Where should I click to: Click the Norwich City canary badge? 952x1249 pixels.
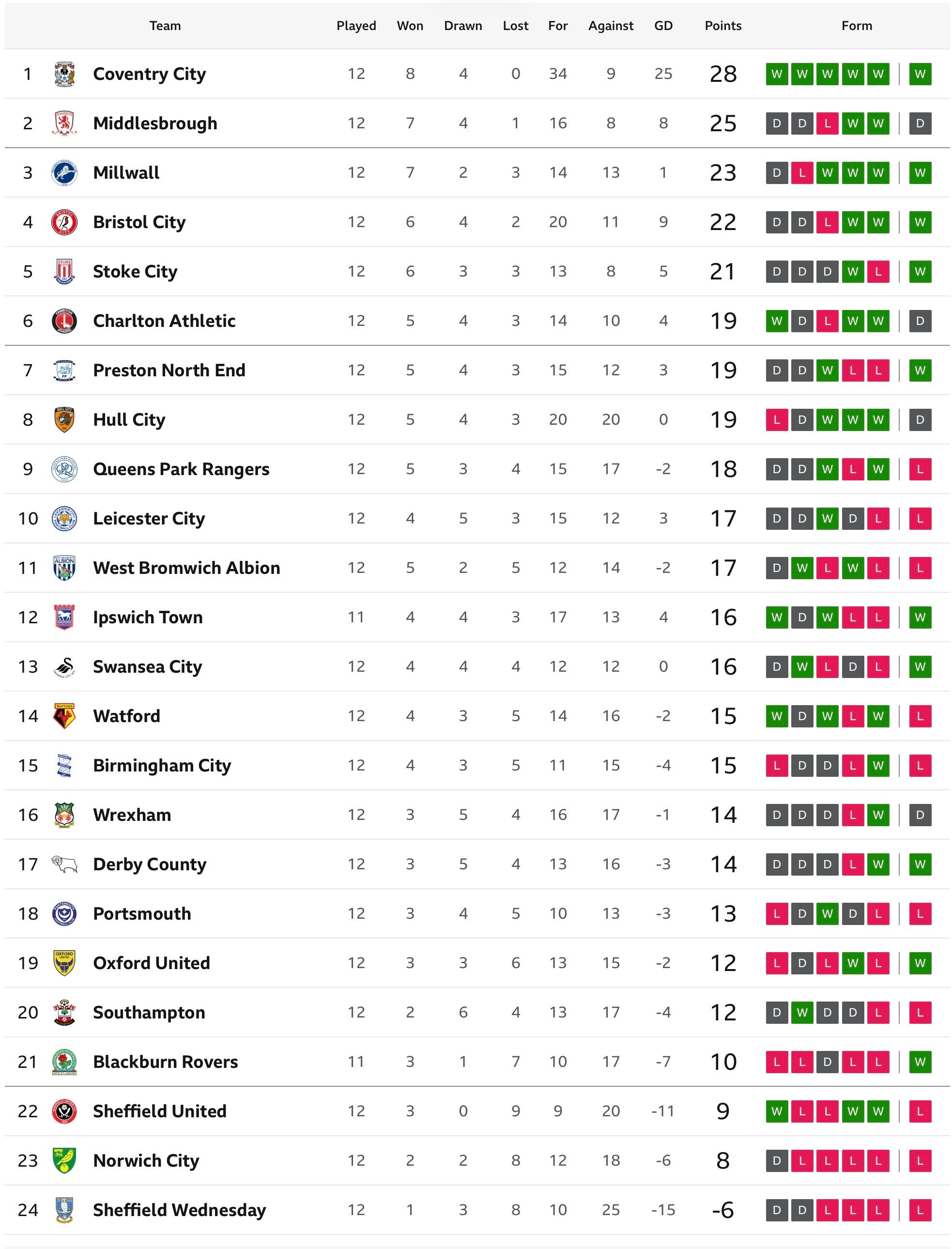(64, 1160)
